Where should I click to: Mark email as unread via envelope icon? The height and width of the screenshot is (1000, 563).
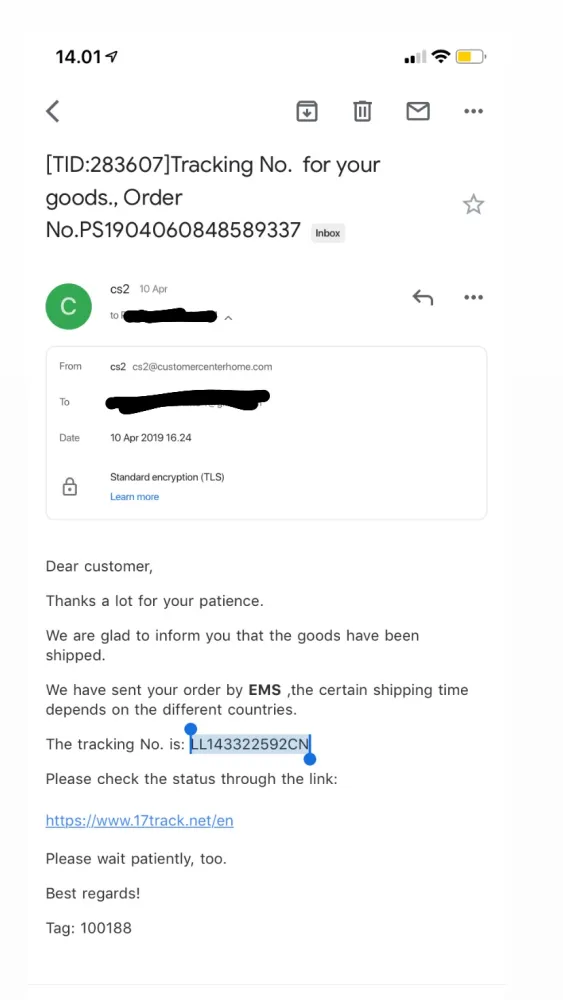point(418,111)
